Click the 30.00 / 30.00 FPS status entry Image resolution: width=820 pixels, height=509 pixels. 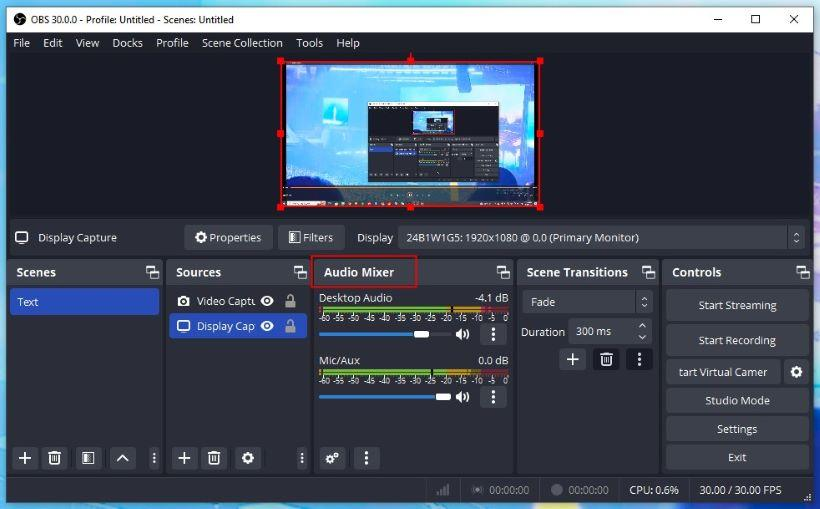coord(741,490)
